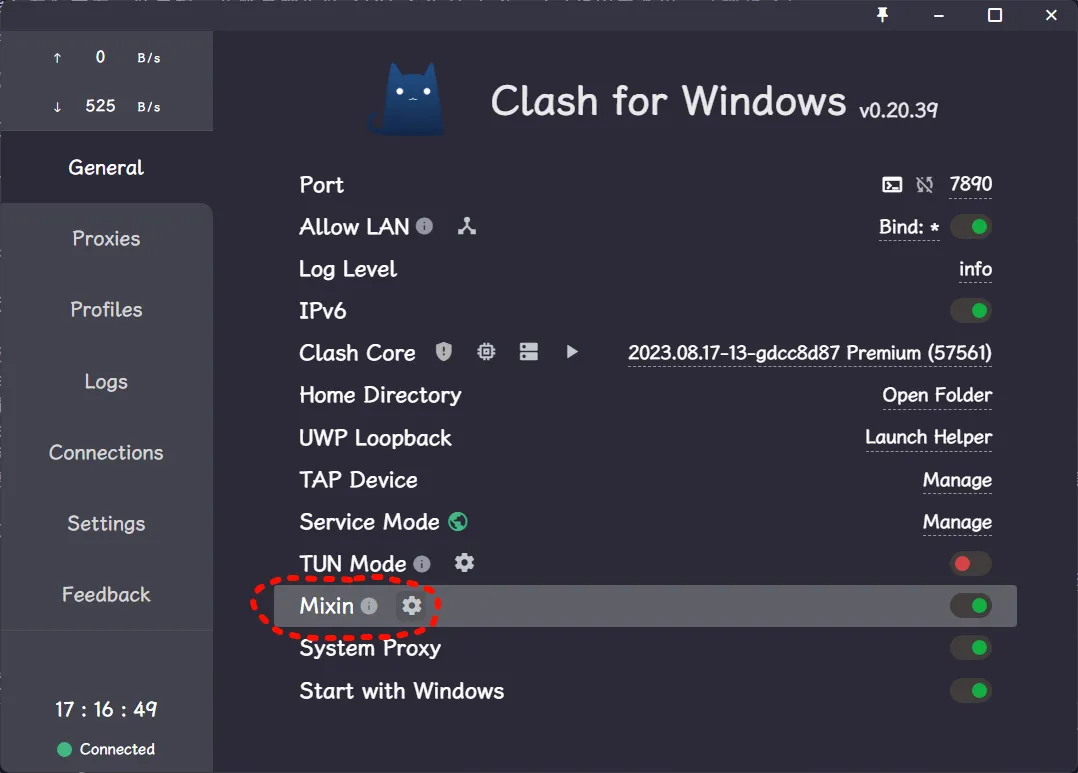Switch to the Proxies tab
Image resolution: width=1078 pixels, height=773 pixels.
click(x=106, y=239)
